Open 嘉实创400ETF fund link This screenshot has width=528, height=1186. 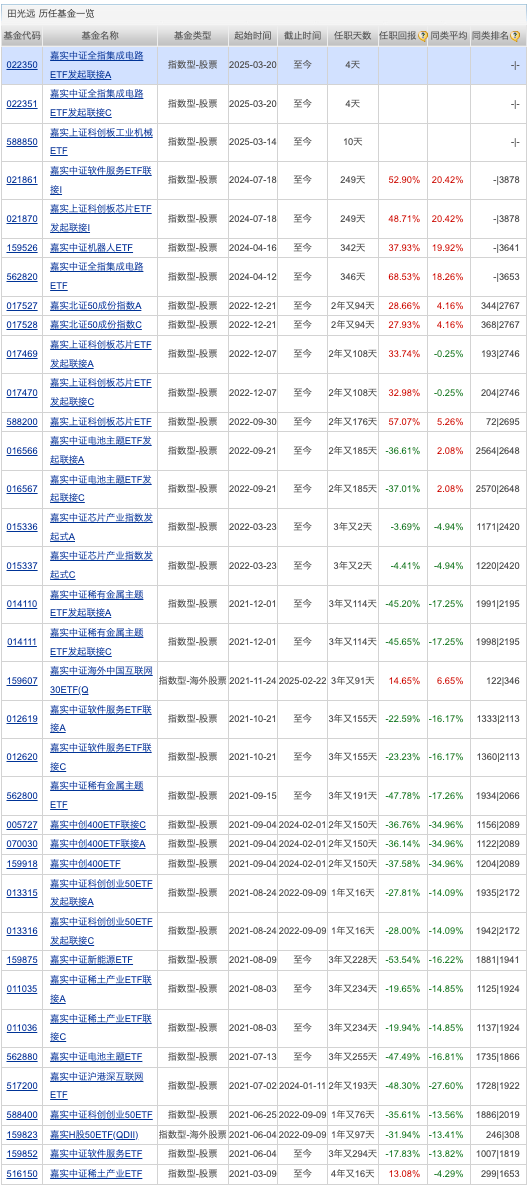coord(85,863)
